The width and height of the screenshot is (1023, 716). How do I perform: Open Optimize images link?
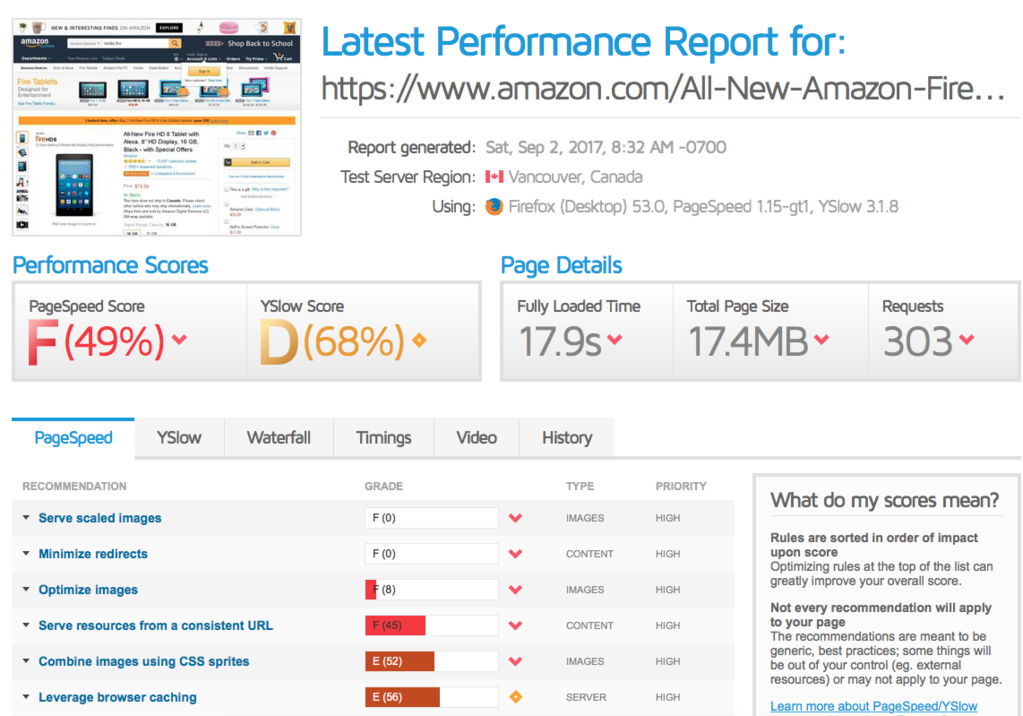point(88,590)
